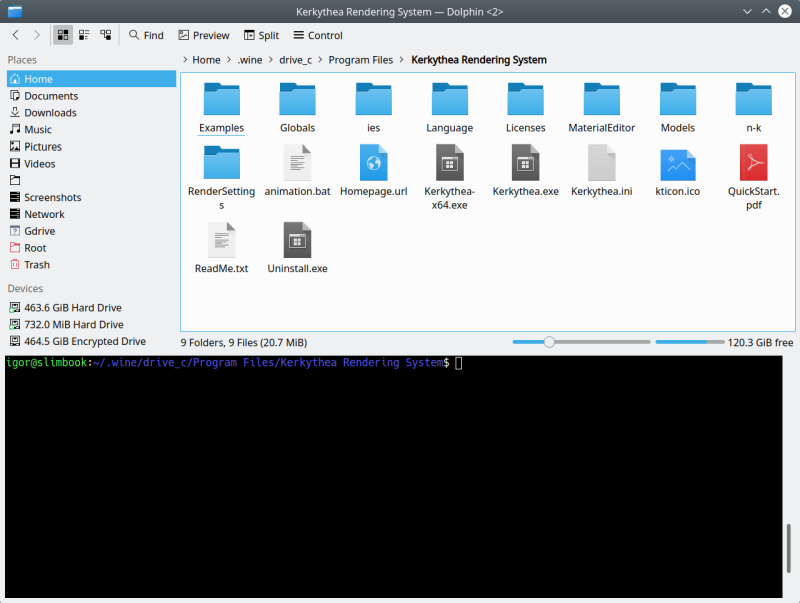Navigate back using the back arrow

tap(14, 34)
